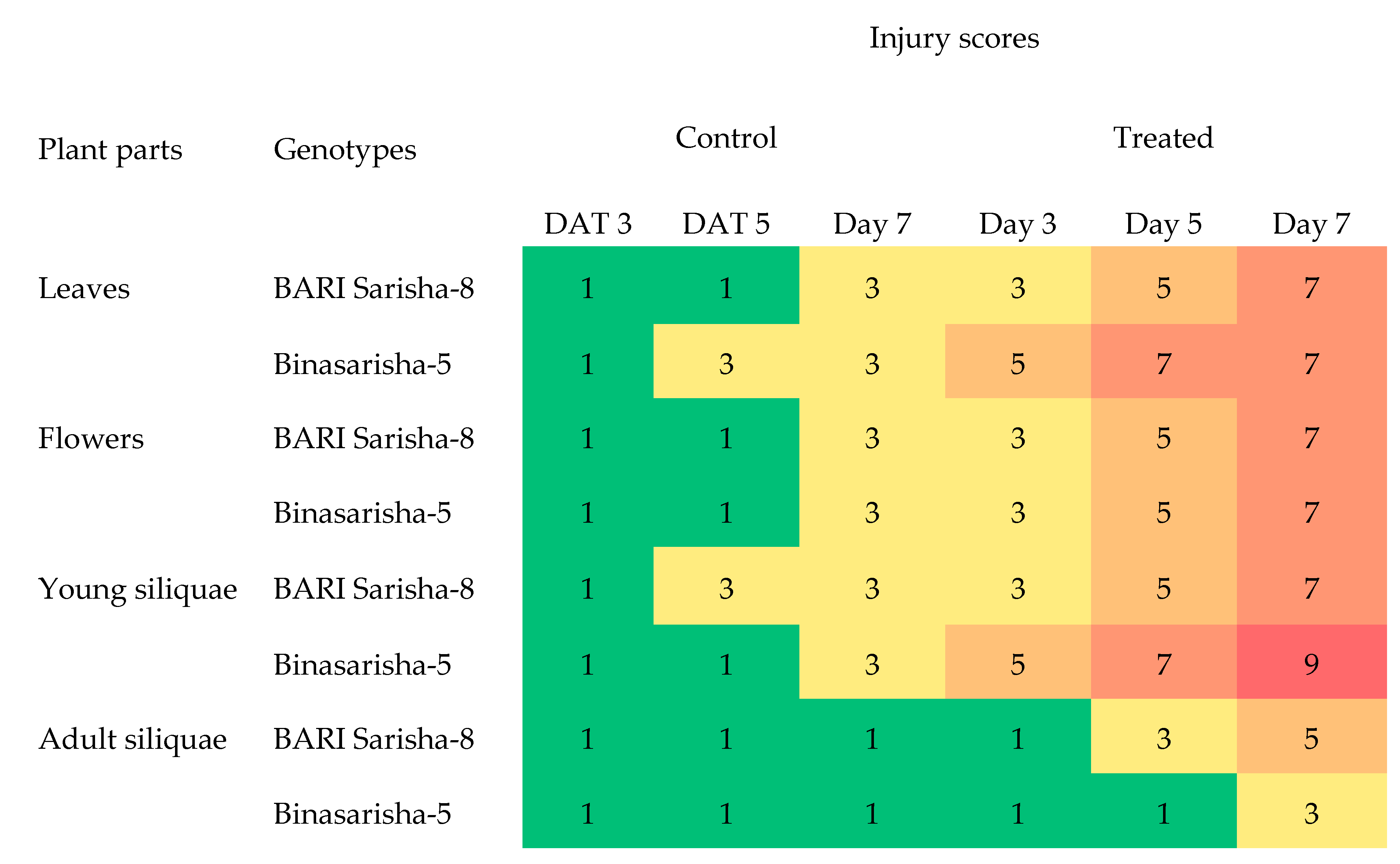This screenshot has width=1400, height=864.
Task: Click the "Plant parts" column header
Action: (x=110, y=150)
